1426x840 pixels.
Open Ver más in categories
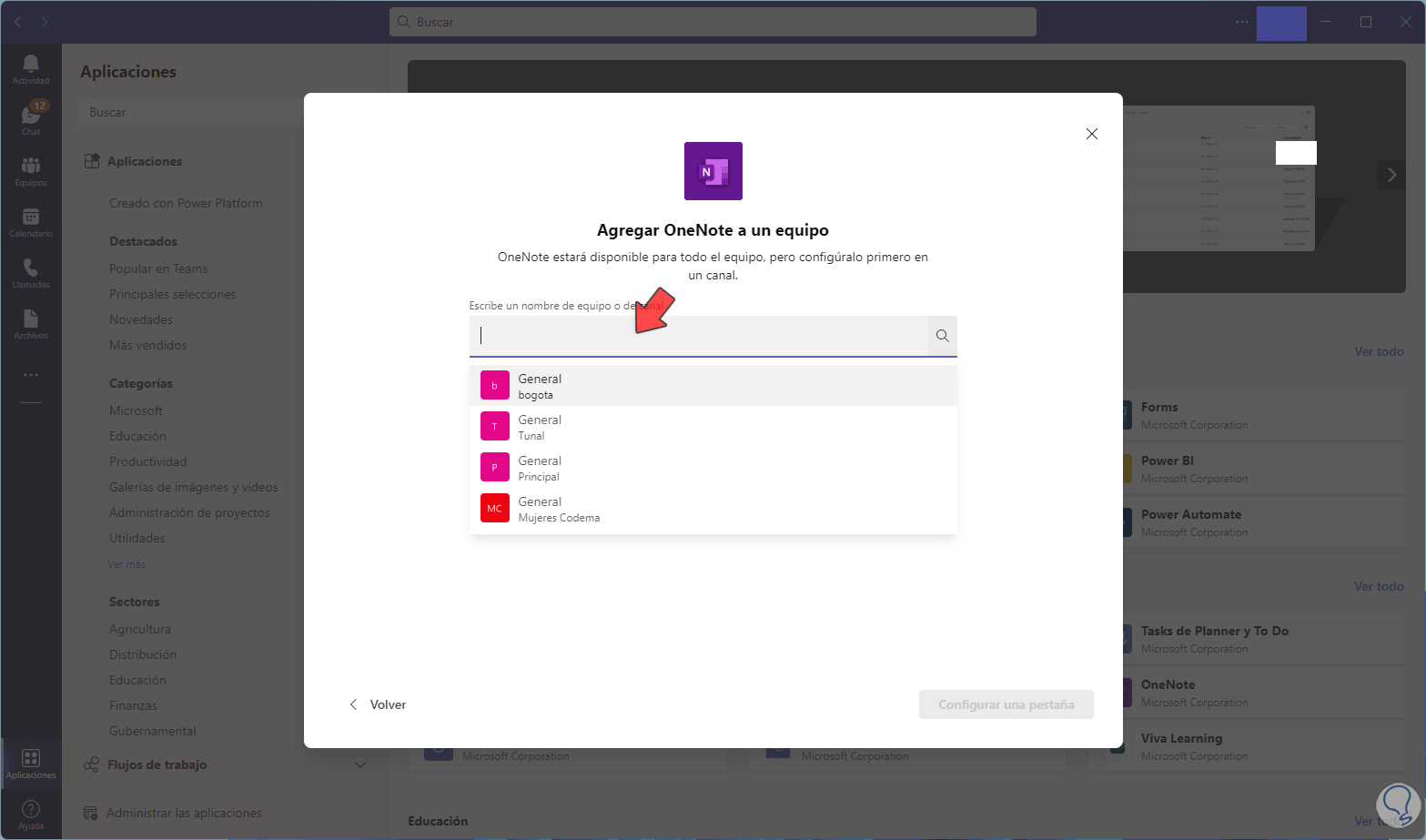coord(126,564)
